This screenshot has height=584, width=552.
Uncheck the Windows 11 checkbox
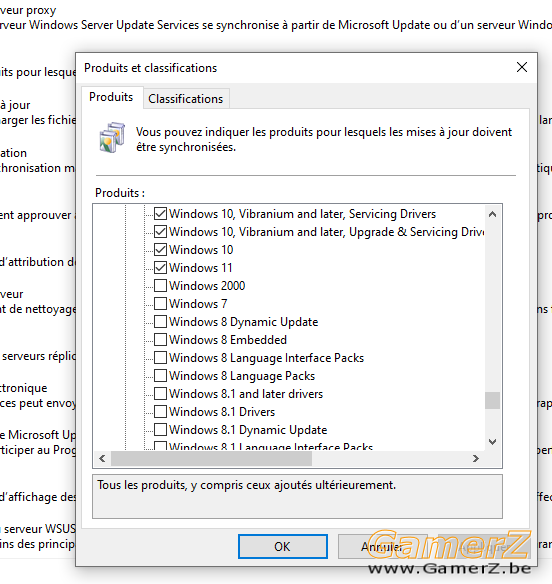pyautogui.click(x=160, y=267)
